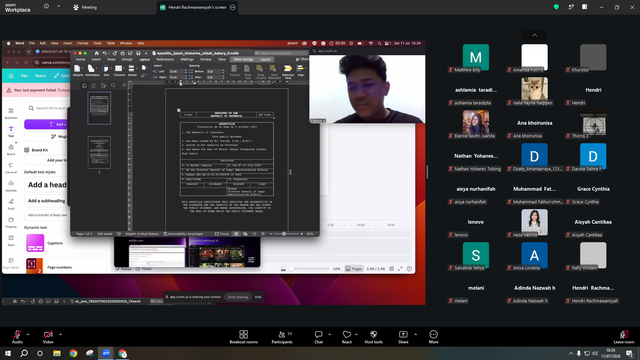Screen dimensions: 640x360
Task: Open Host tools
Action: (x=373, y=337)
